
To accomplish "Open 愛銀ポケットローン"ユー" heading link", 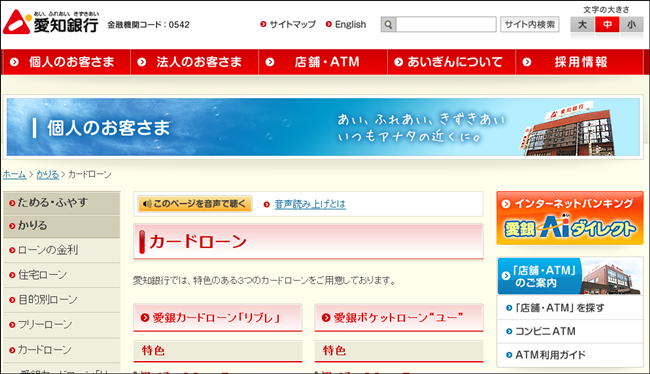I will [x=399, y=318].
